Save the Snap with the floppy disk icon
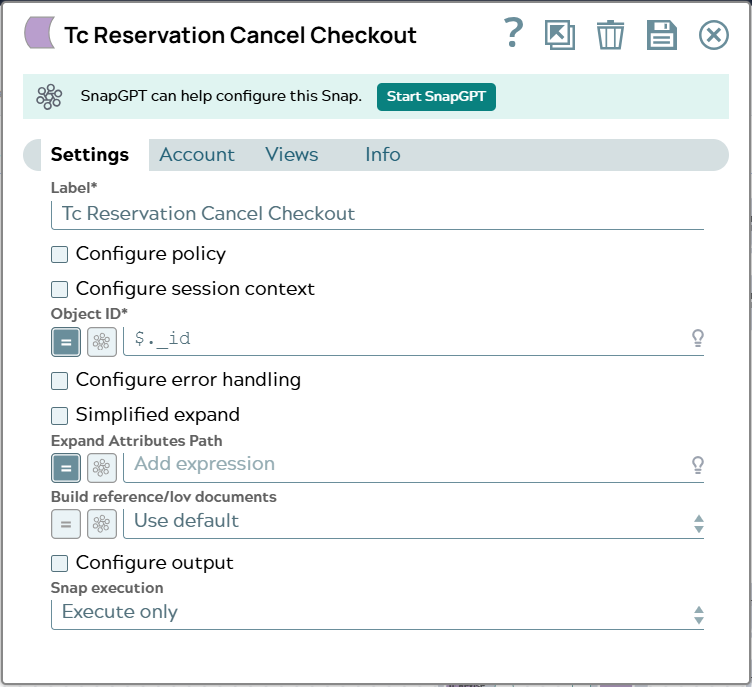The width and height of the screenshot is (752, 687). pyautogui.click(x=662, y=35)
